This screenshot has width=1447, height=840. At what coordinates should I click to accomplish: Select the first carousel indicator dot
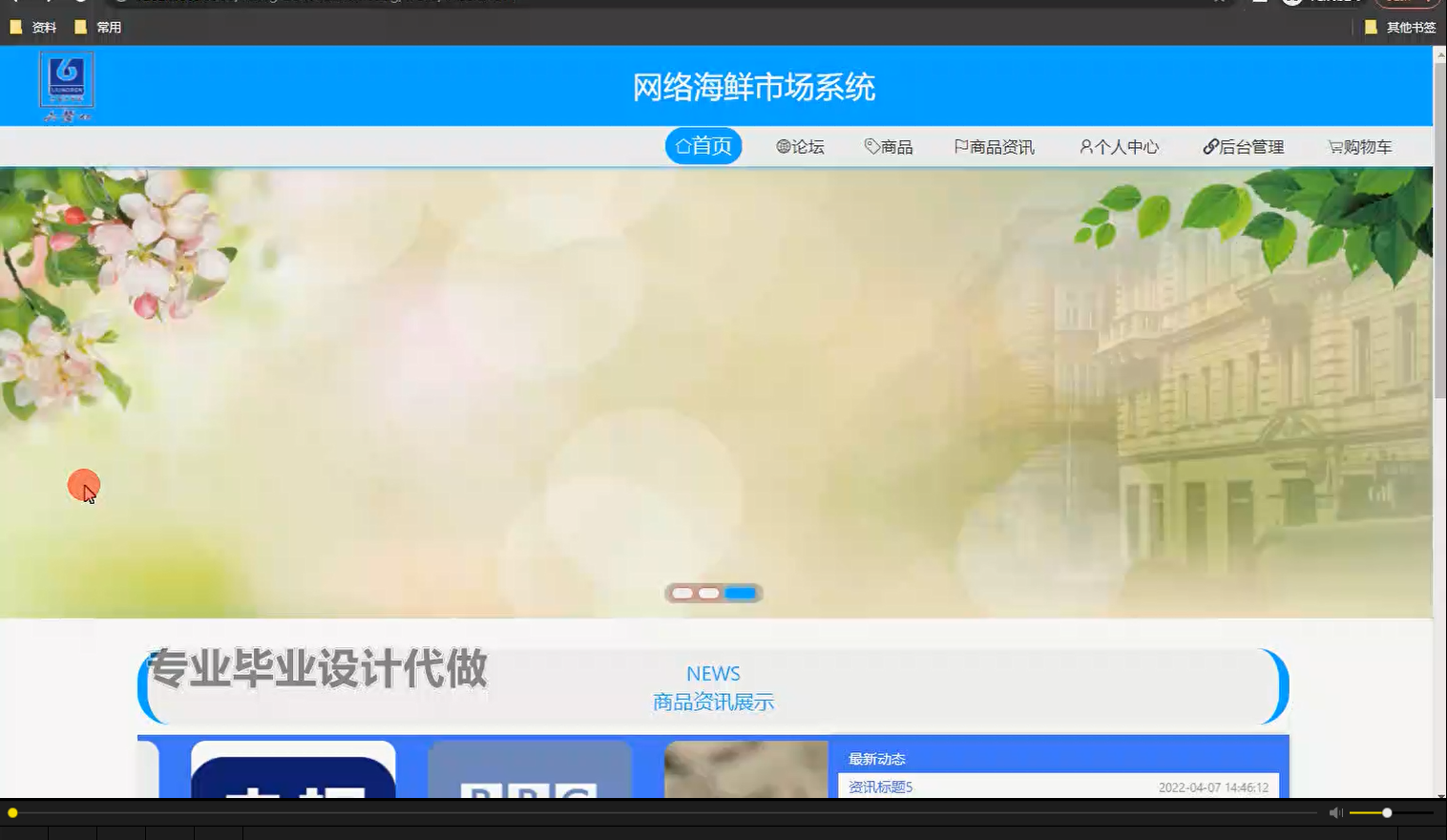tap(682, 593)
